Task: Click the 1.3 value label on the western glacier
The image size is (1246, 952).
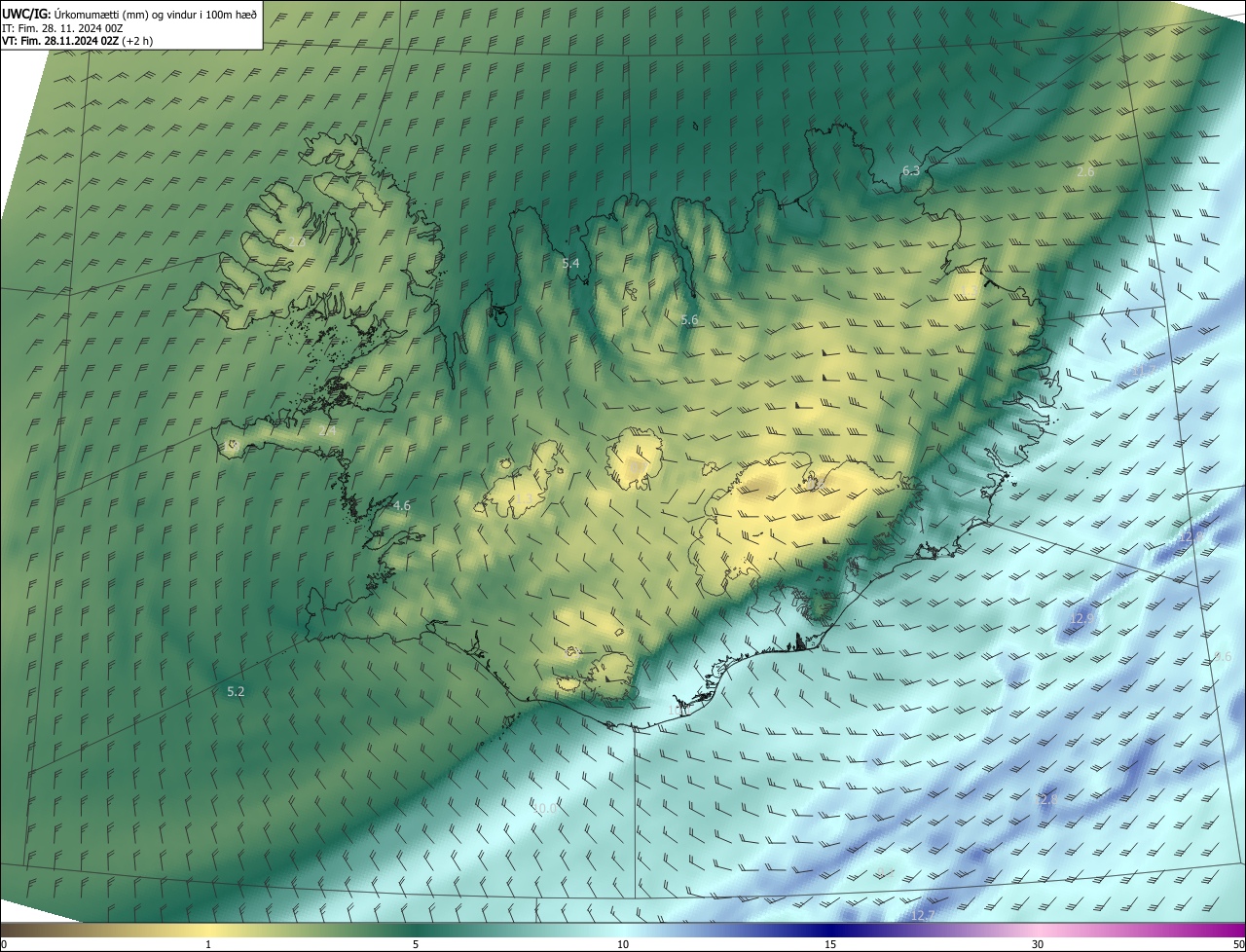Action: coord(524,499)
